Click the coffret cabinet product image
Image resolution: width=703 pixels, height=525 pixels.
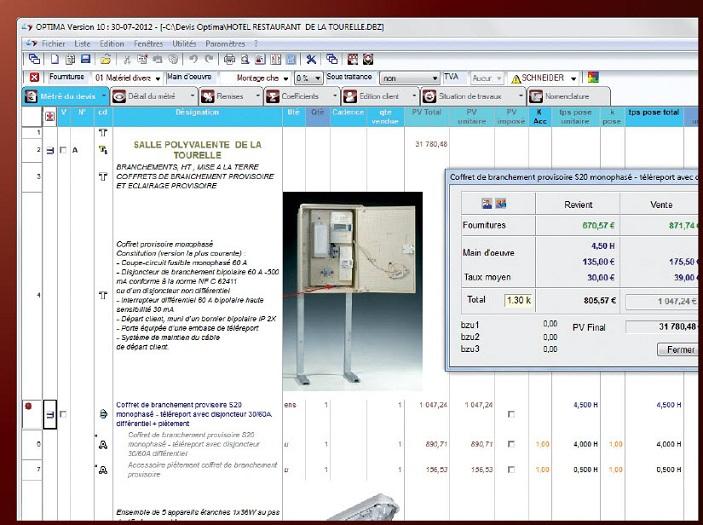pyautogui.click(x=353, y=291)
